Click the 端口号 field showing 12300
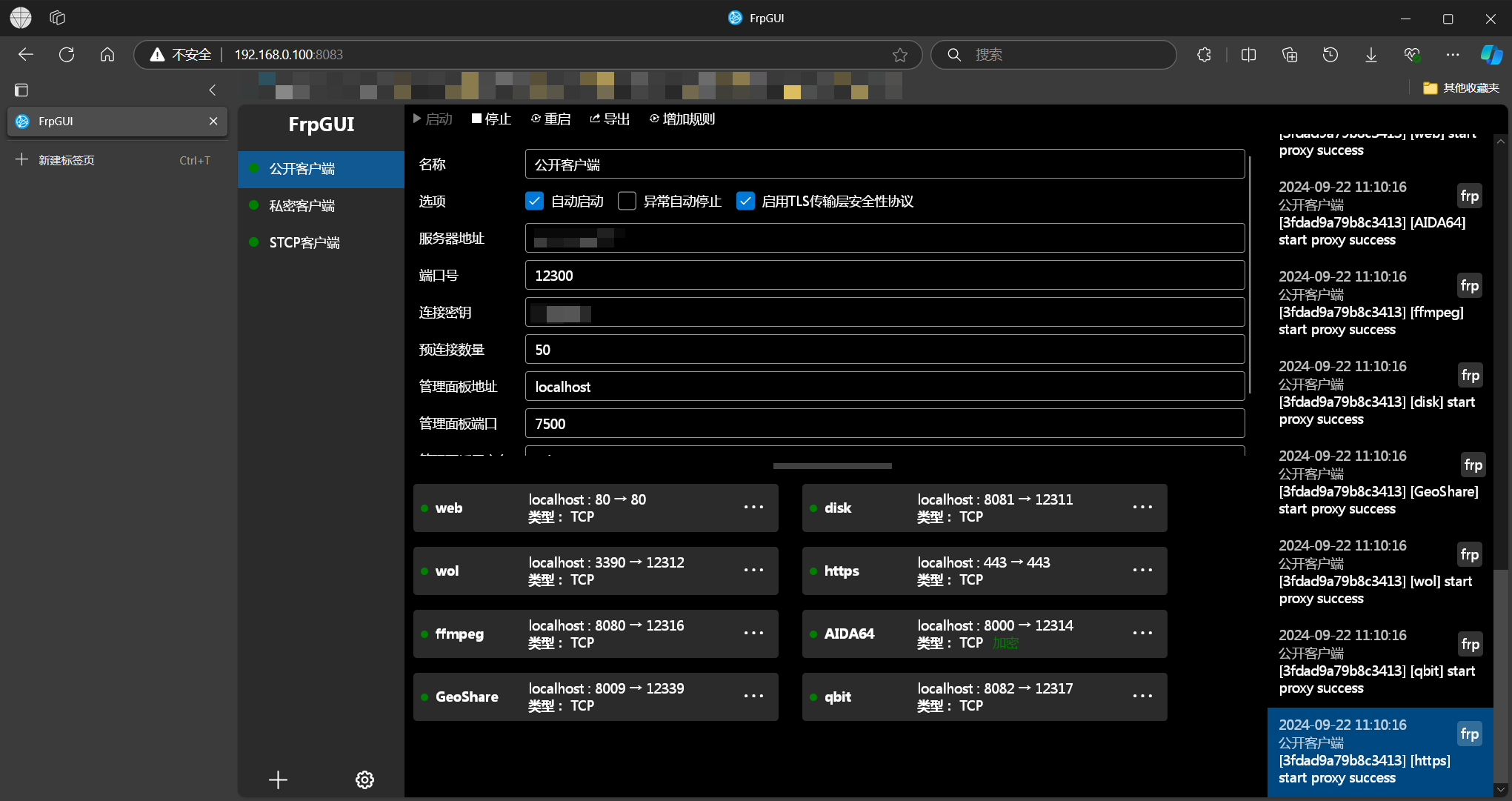1512x801 pixels. tap(885, 276)
